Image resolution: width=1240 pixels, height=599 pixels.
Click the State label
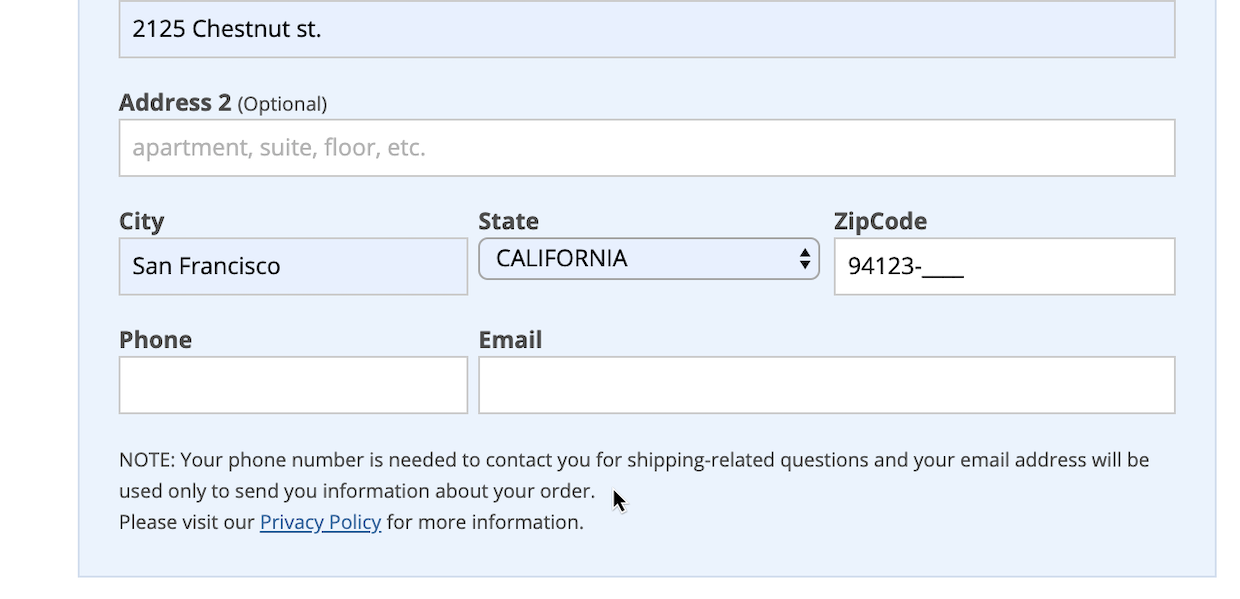(508, 221)
